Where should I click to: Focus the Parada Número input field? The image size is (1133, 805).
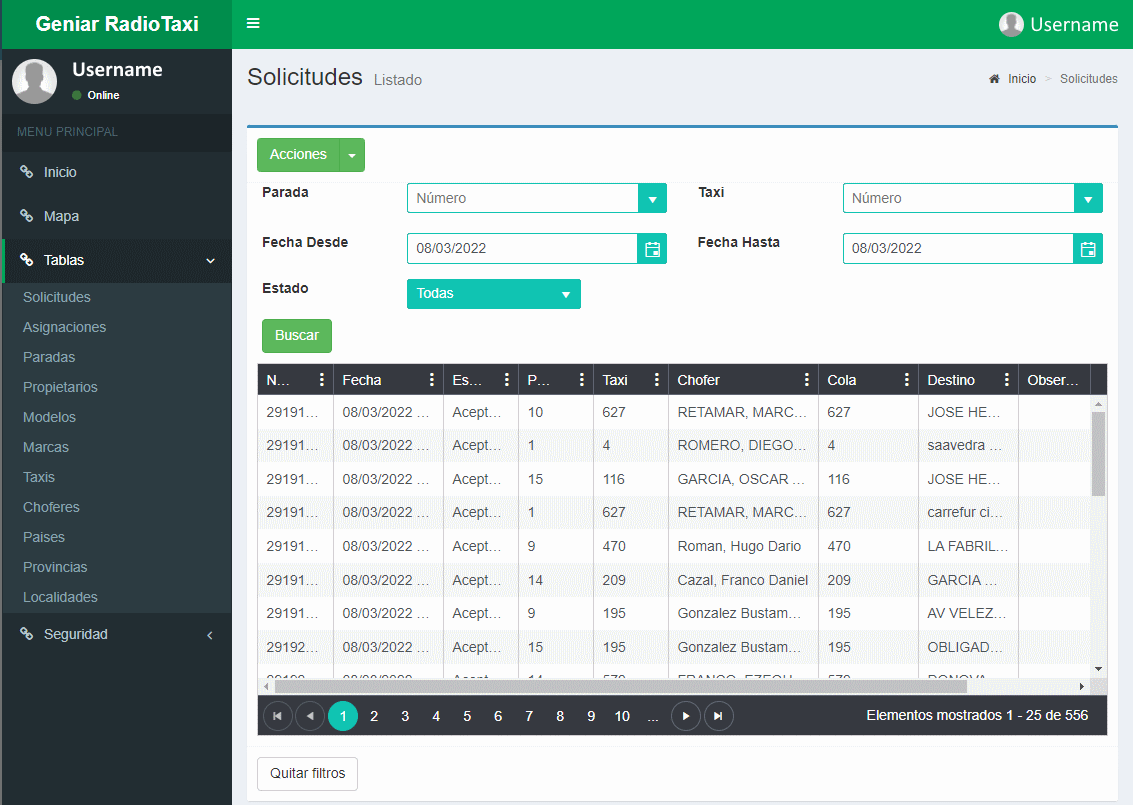(522, 199)
